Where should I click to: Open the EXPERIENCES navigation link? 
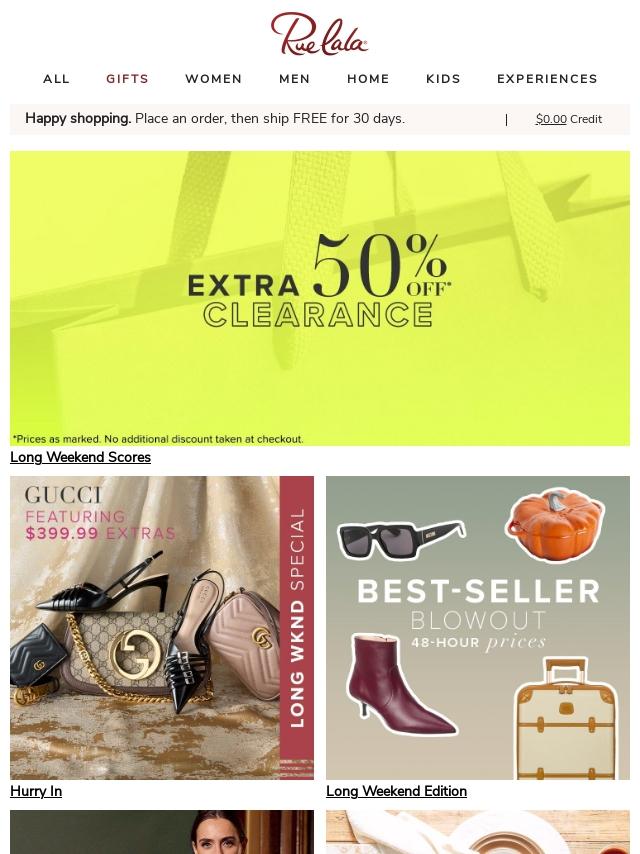pyautogui.click(x=547, y=79)
